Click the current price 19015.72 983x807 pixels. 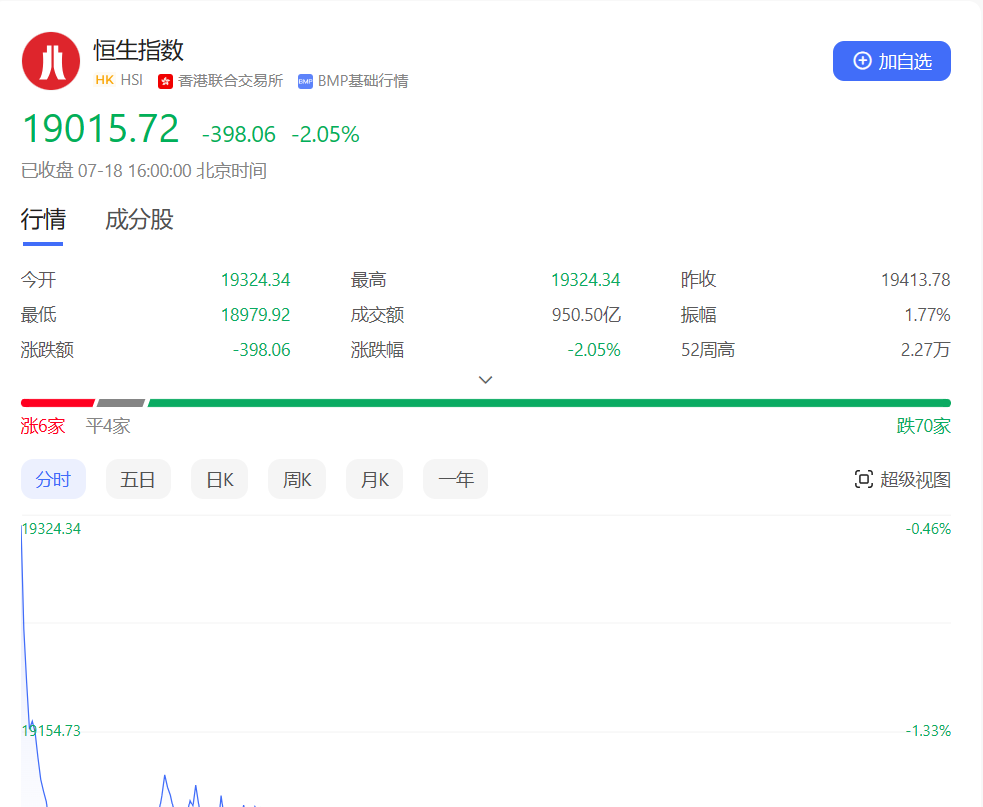tap(101, 129)
